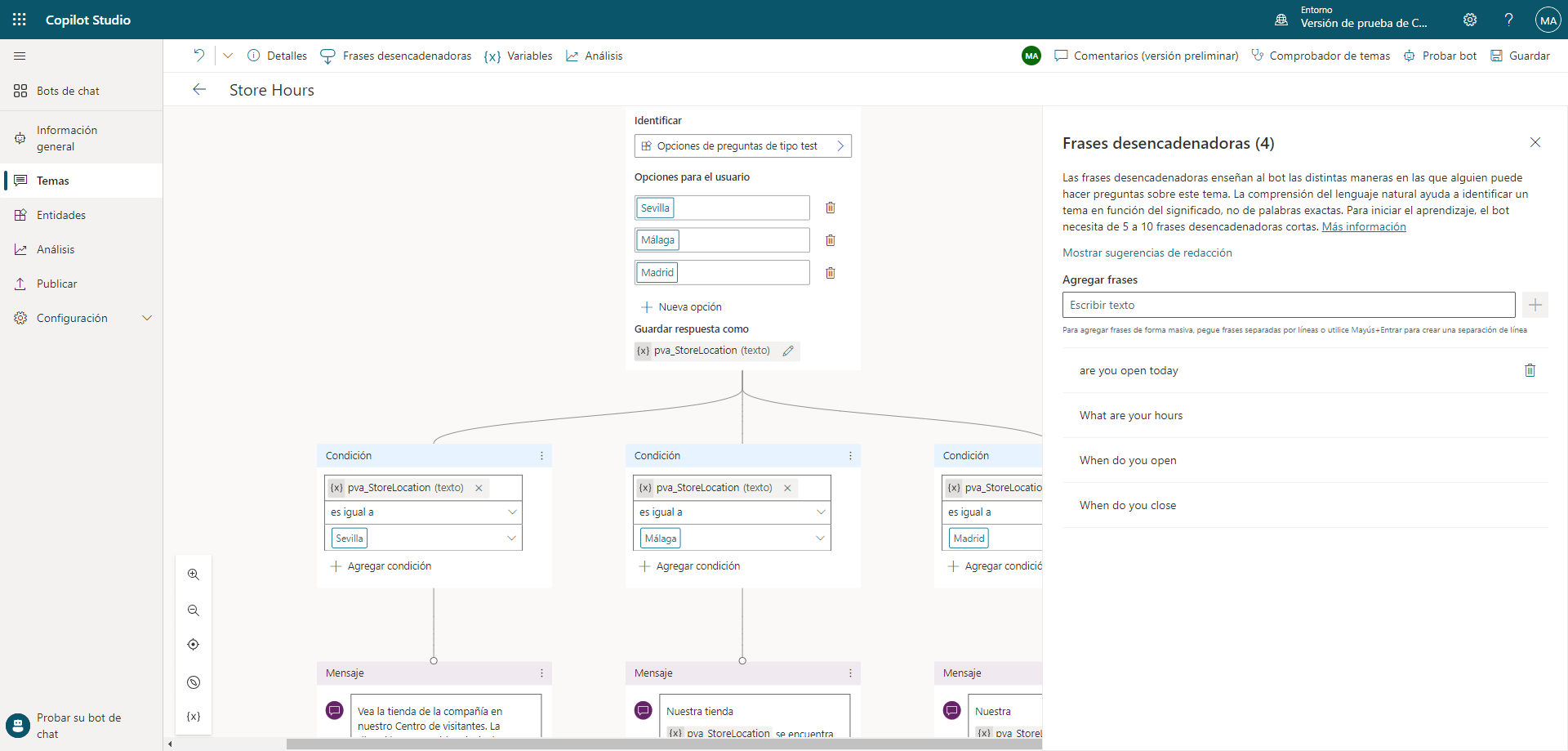This screenshot has height=751, width=1568.
Task: Collapse the navigation hamburger menu
Action: pos(20,56)
